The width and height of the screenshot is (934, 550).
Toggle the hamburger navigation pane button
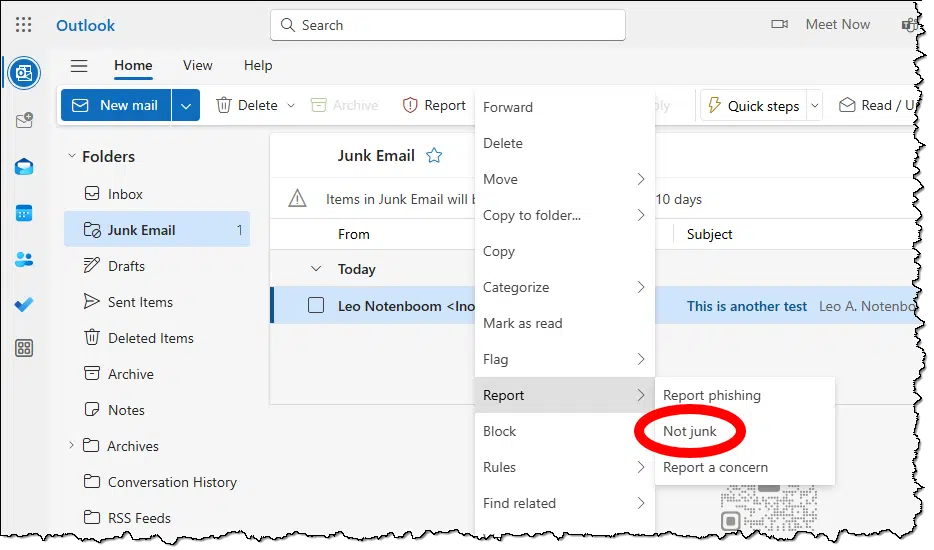click(79, 66)
